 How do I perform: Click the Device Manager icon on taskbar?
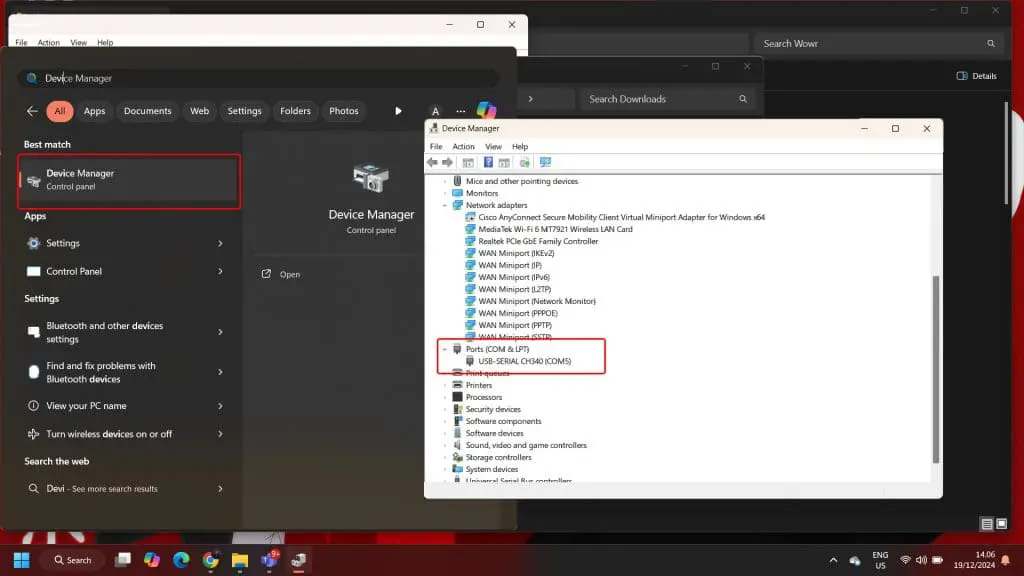click(x=298, y=560)
